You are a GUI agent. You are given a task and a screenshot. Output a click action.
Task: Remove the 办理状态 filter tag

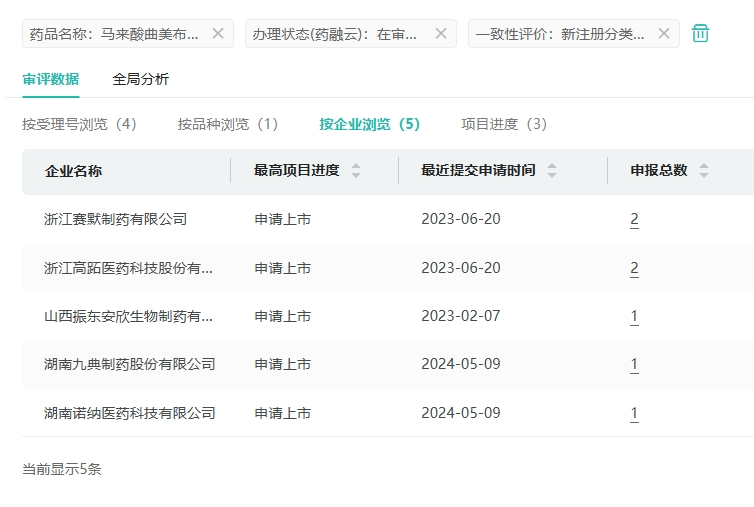(x=441, y=33)
